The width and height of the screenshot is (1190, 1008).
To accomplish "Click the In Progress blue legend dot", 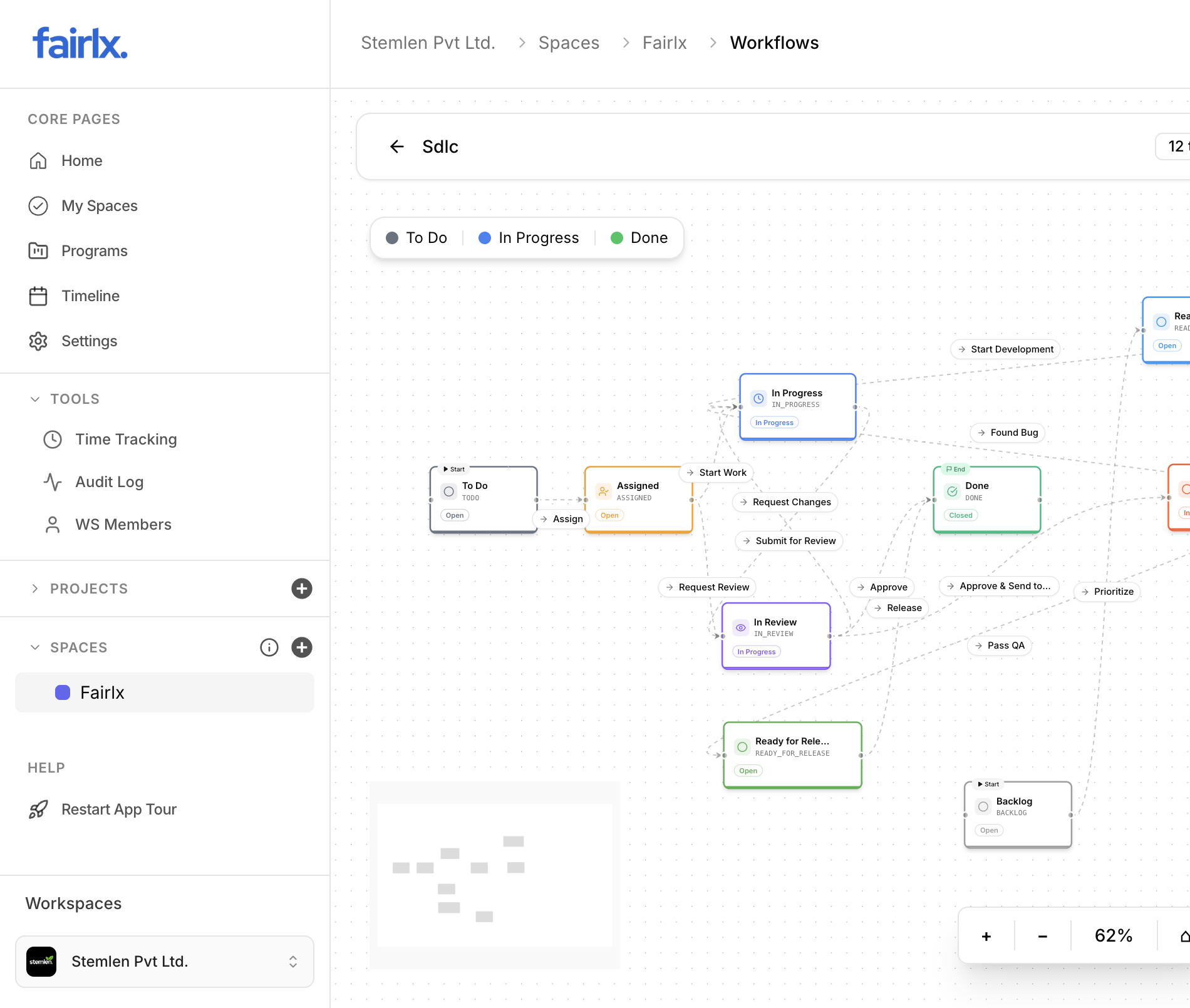I will pyautogui.click(x=485, y=238).
